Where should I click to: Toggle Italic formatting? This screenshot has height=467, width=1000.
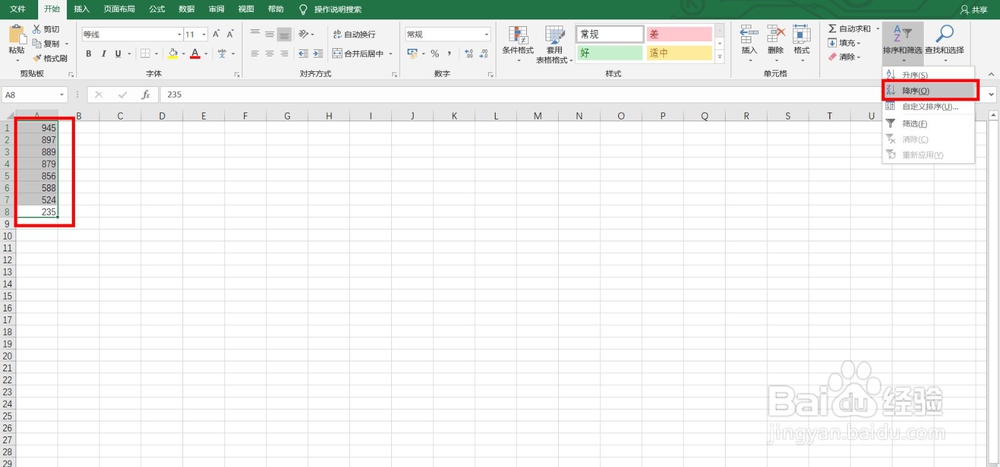point(103,54)
